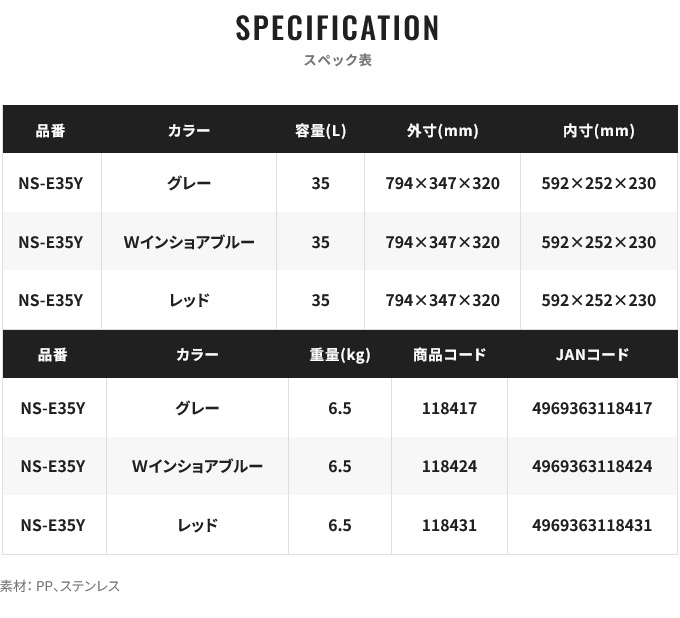Viewport: 680px width, 618px height.
Task: Click product code 118417
Action: click(449, 408)
